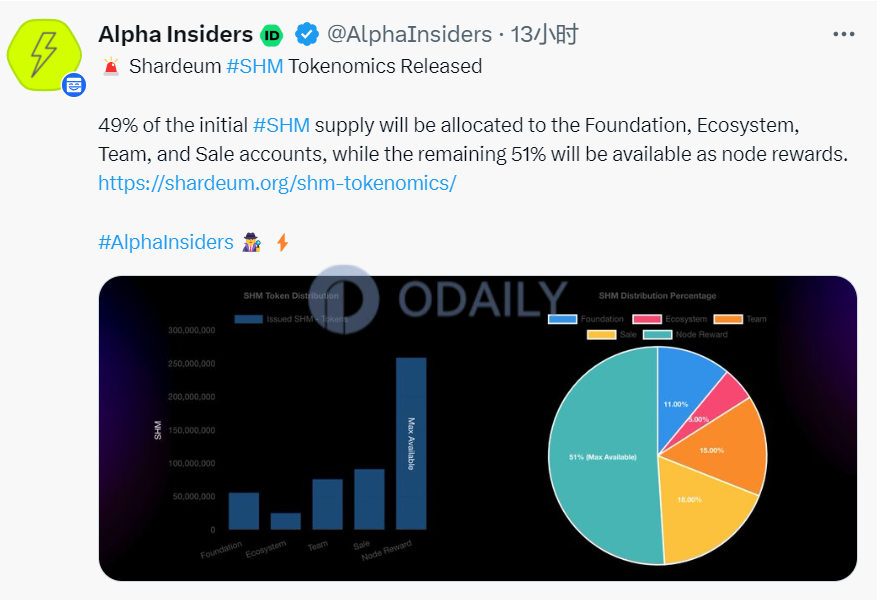This screenshot has width=877, height=600.
Task: Toggle the Ecosystem pink legend swatch
Action: click(x=647, y=319)
